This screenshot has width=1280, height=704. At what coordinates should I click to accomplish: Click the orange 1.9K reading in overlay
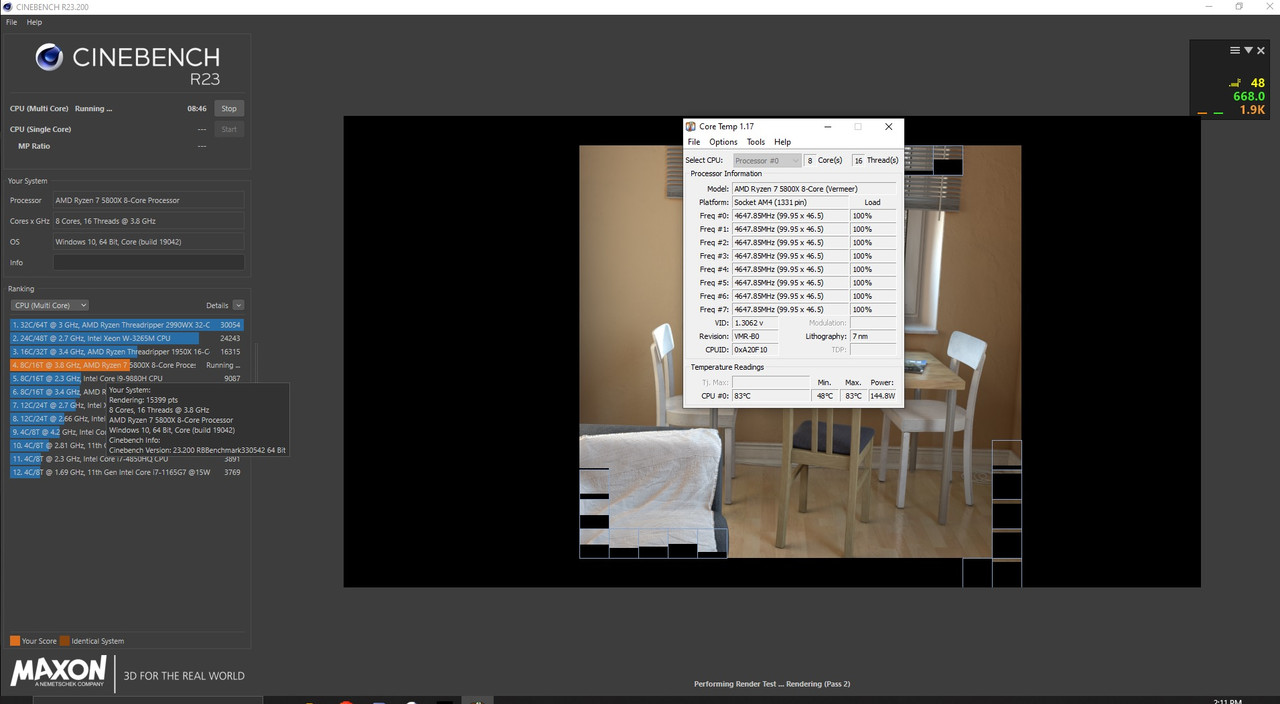(x=1252, y=110)
